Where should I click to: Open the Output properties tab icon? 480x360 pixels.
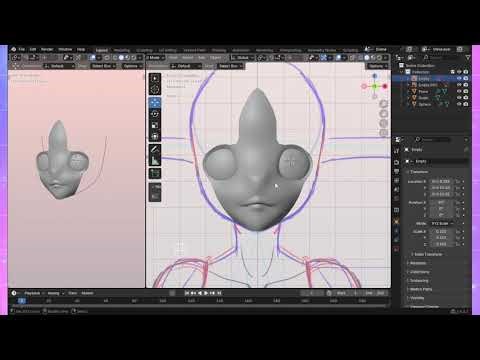click(x=396, y=171)
